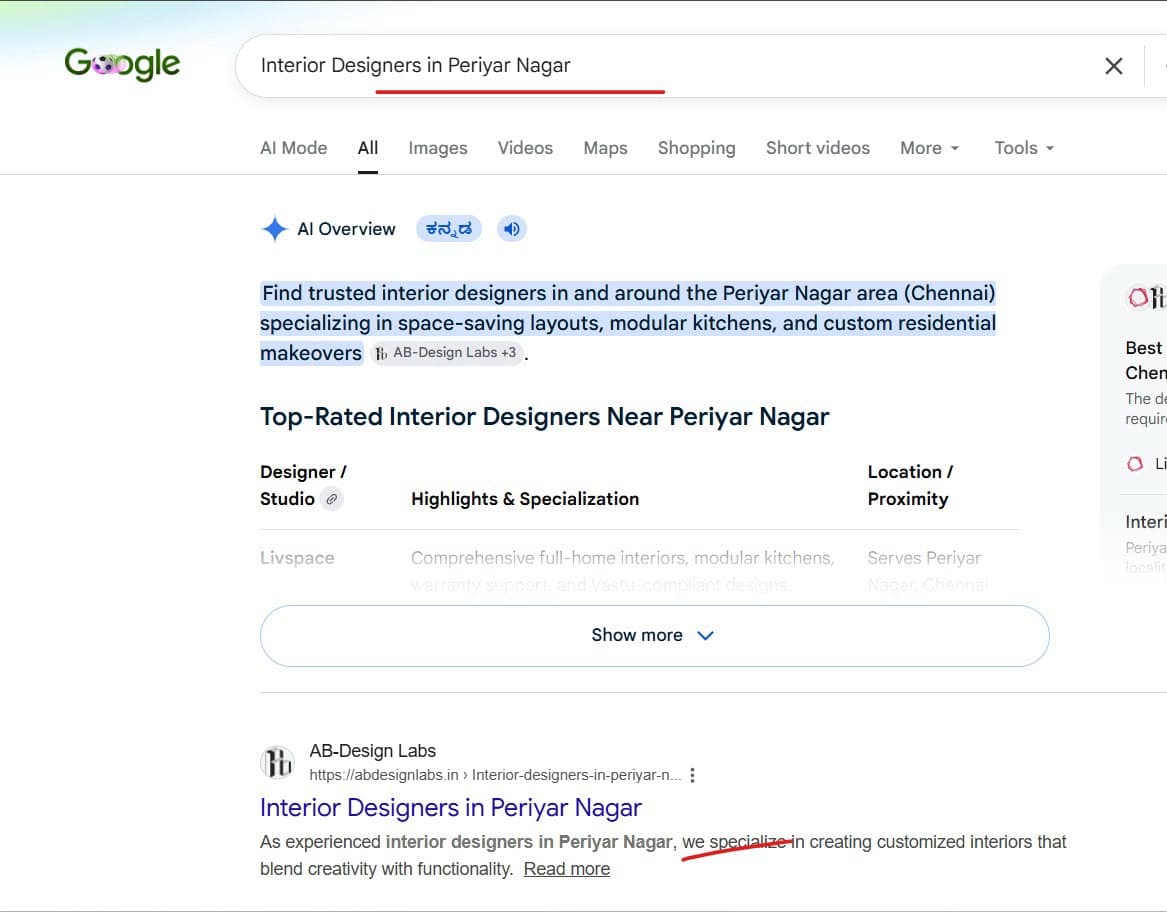This screenshot has width=1167, height=912.
Task: Expand the More dropdown
Action: (929, 147)
